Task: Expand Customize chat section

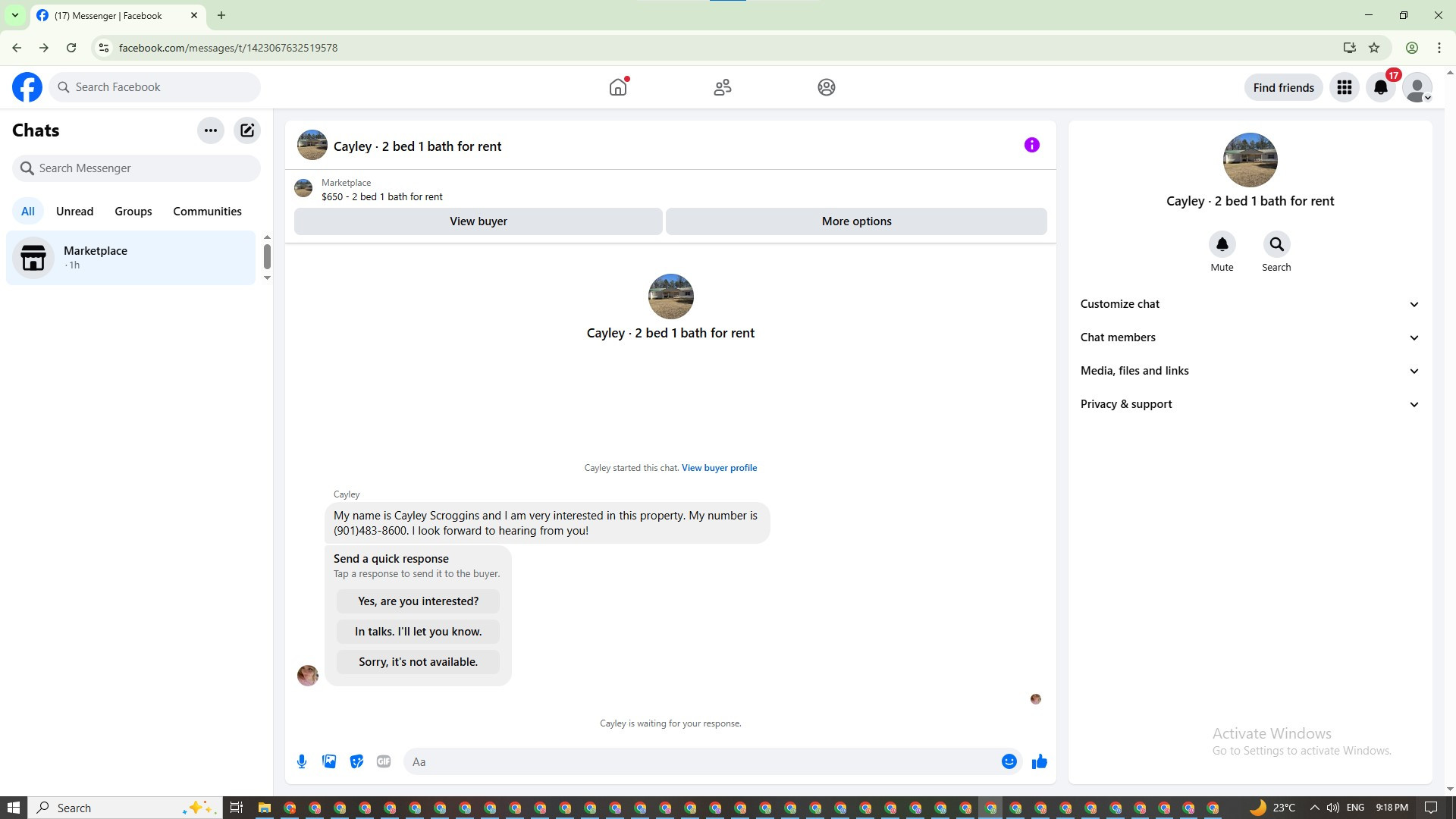Action: (x=1250, y=304)
